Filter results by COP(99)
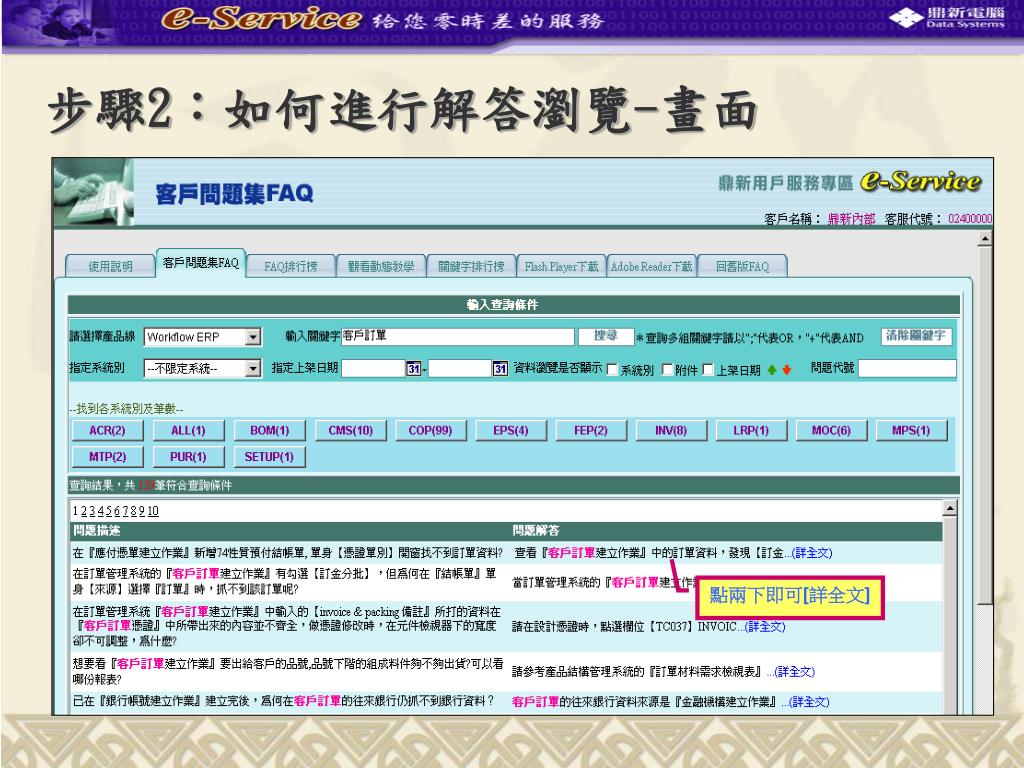The image size is (1024, 768). click(x=430, y=430)
